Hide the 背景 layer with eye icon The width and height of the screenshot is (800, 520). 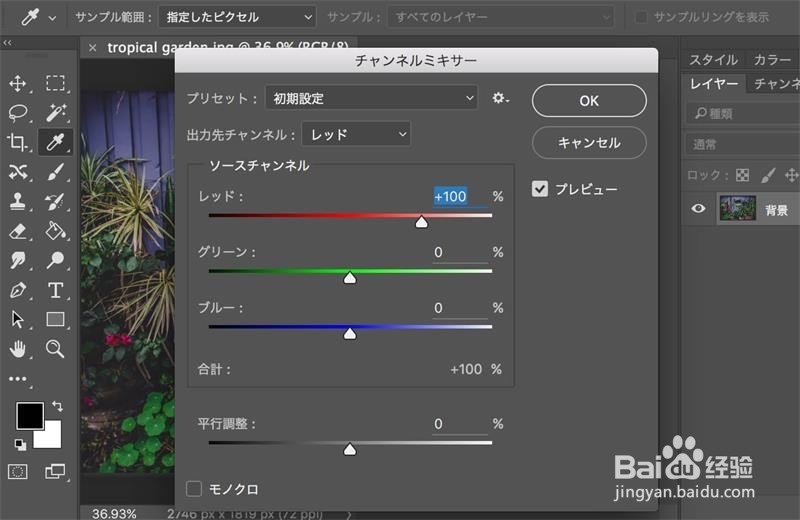click(698, 209)
